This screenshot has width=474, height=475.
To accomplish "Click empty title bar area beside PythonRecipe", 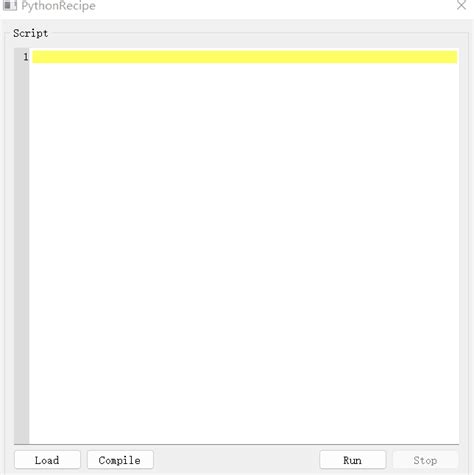I will 273,5.
